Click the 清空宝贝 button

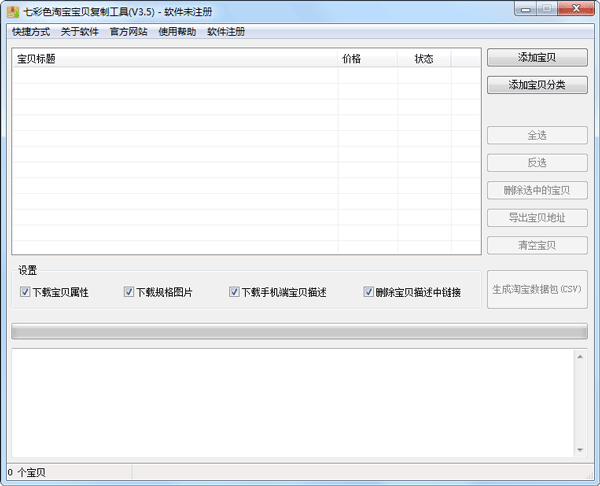tap(537, 245)
